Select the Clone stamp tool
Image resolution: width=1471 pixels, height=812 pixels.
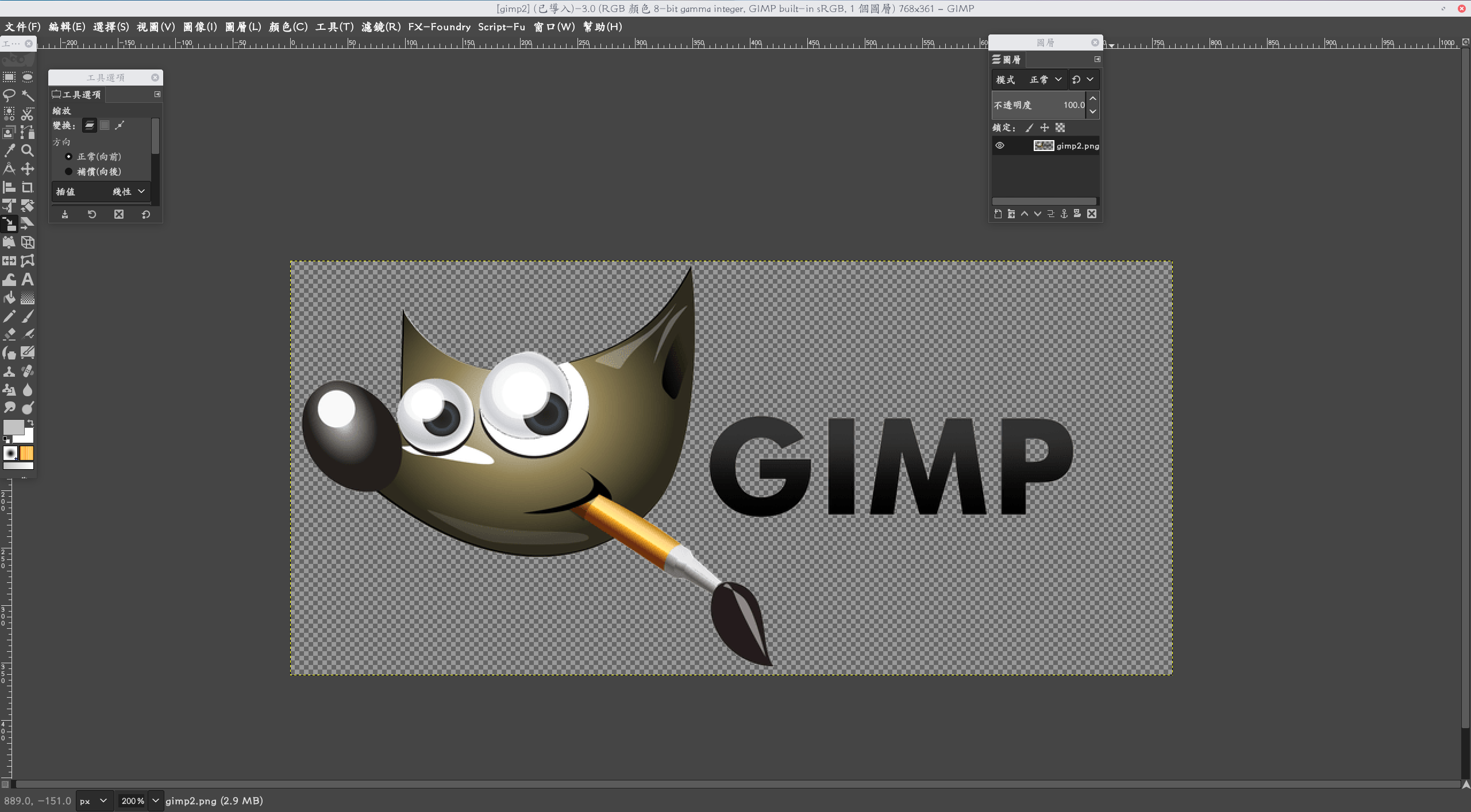coord(9,372)
